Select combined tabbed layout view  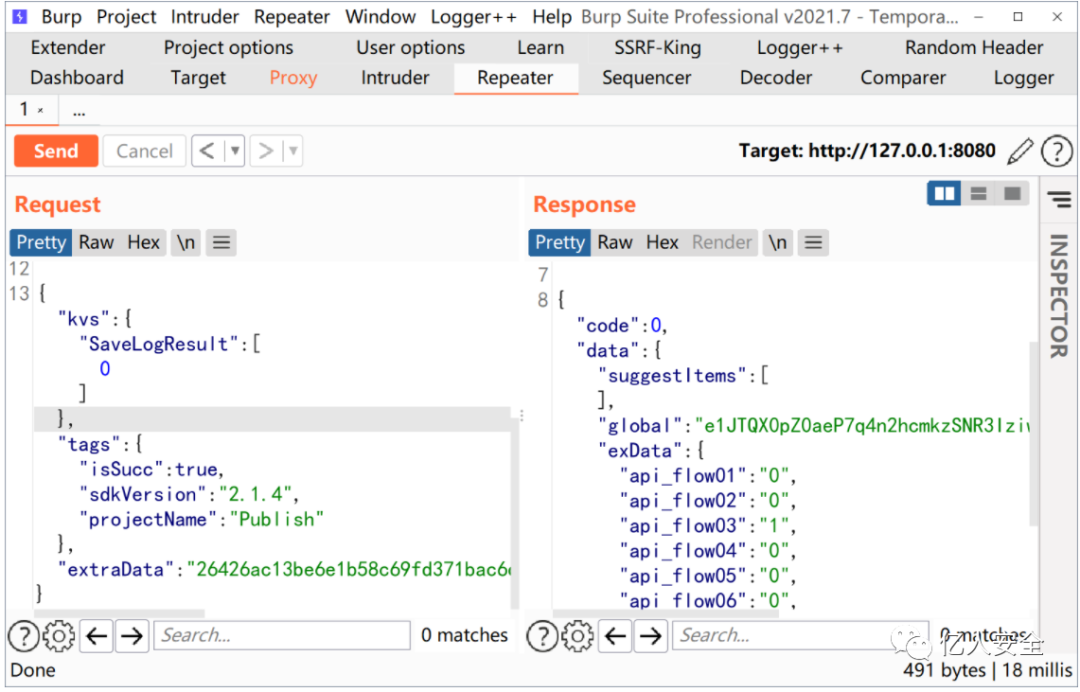pos(1012,193)
